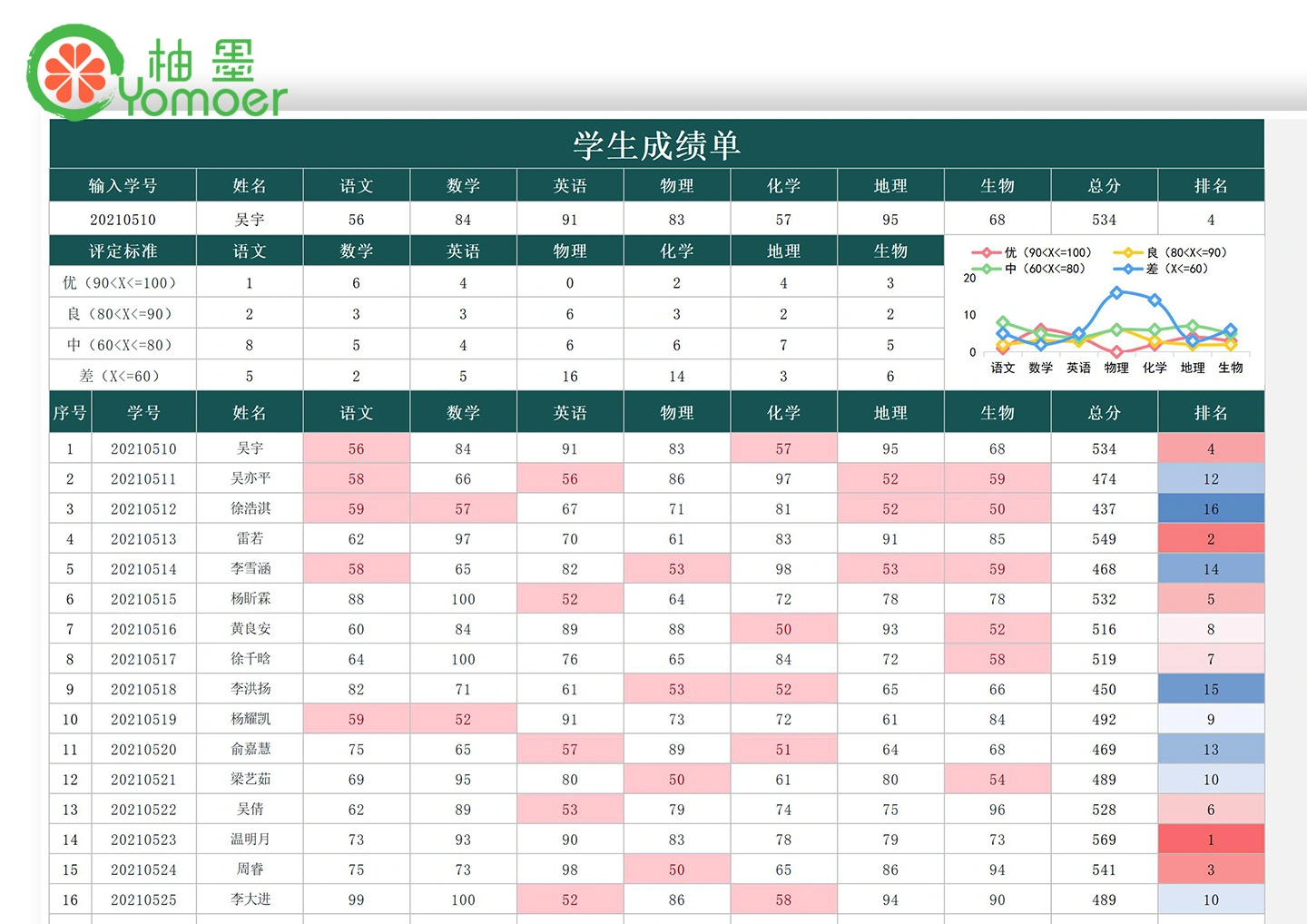Select the total score 569 cell
The height and width of the screenshot is (924, 1307).
coord(1104,840)
